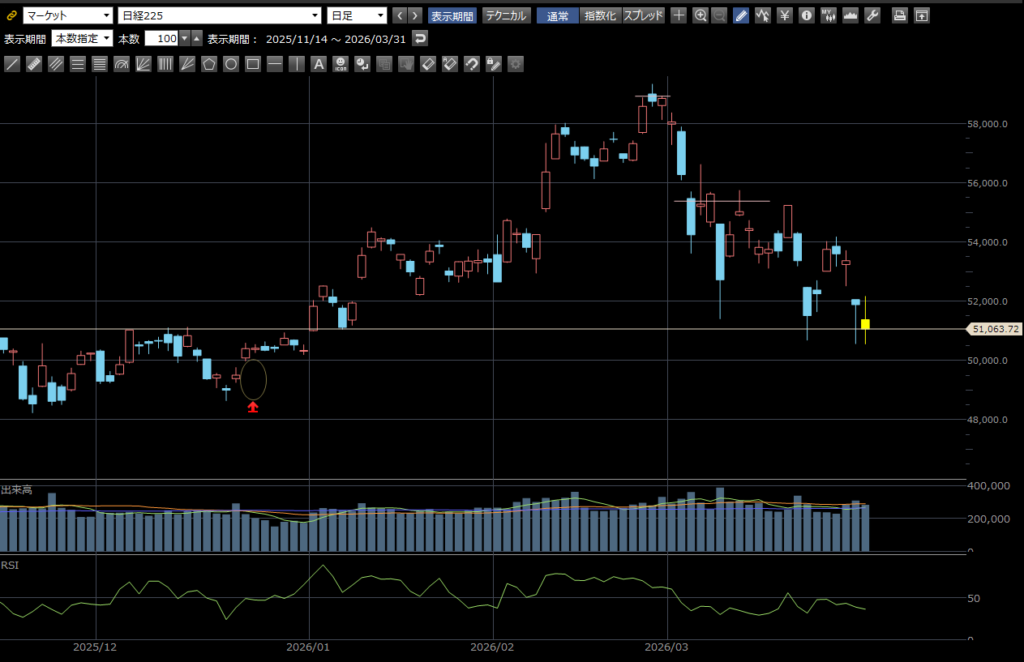The height and width of the screenshot is (662, 1024).
Task: Select the ellipse drawing tool
Action: [231, 64]
